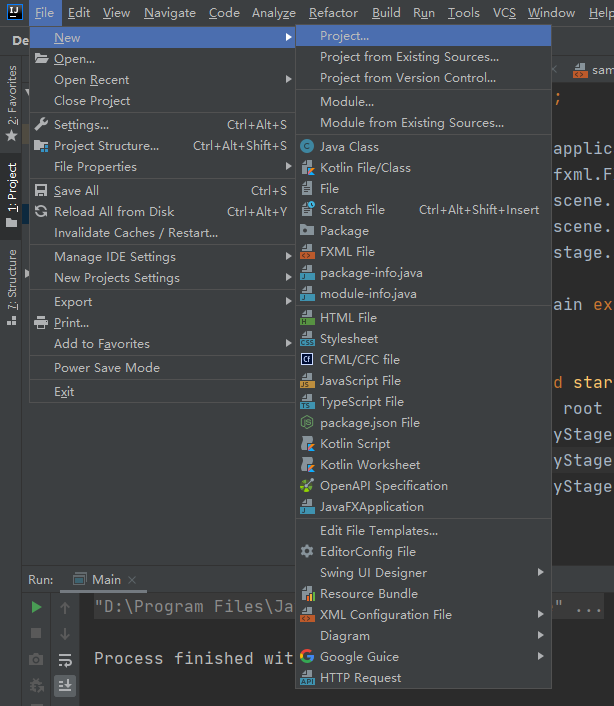Click the Scratch File icon
This screenshot has width=614, height=706.
click(x=307, y=209)
